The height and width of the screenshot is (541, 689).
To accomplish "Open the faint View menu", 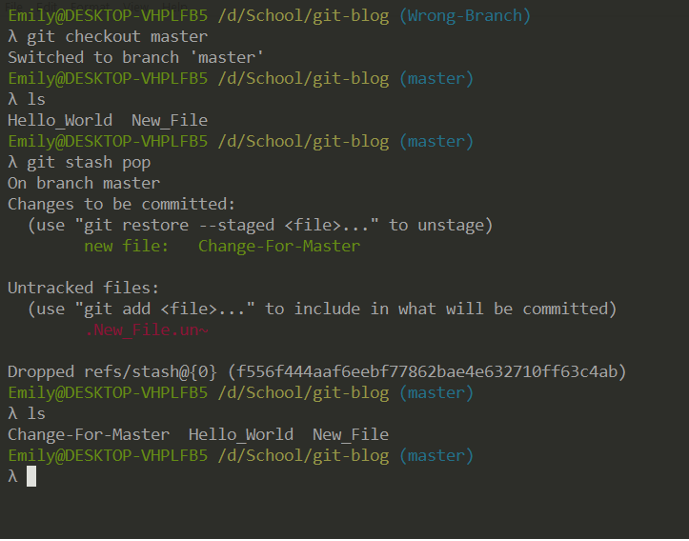I will pyautogui.click(x=136, y=6).
